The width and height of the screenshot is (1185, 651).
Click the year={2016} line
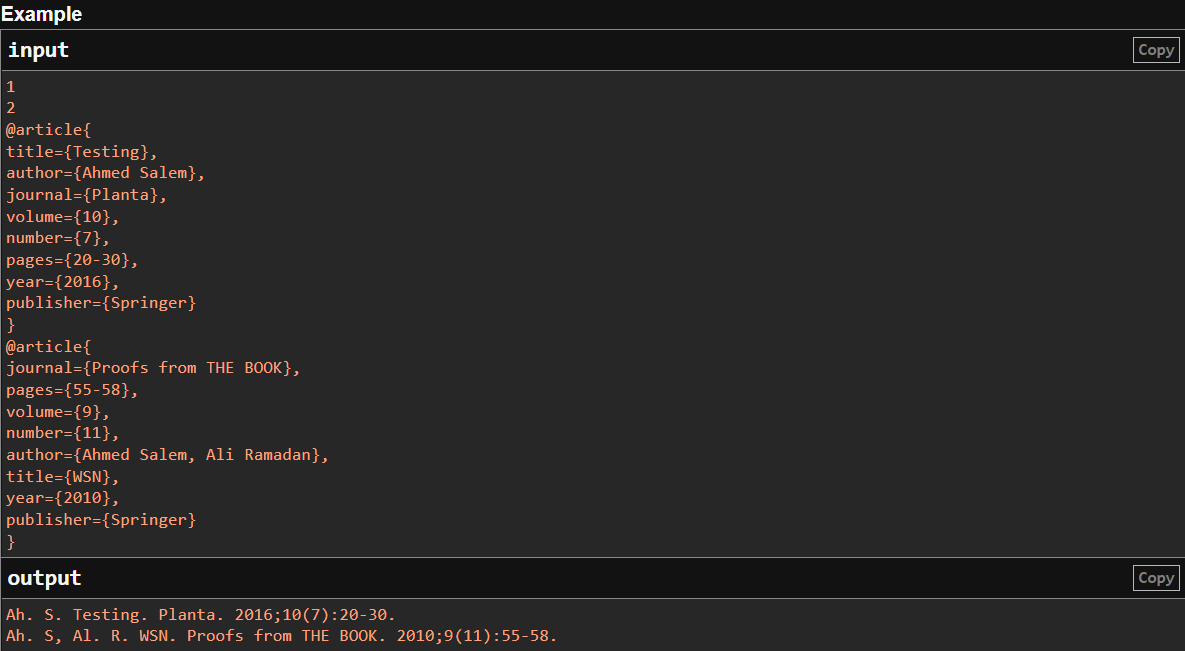67,282
